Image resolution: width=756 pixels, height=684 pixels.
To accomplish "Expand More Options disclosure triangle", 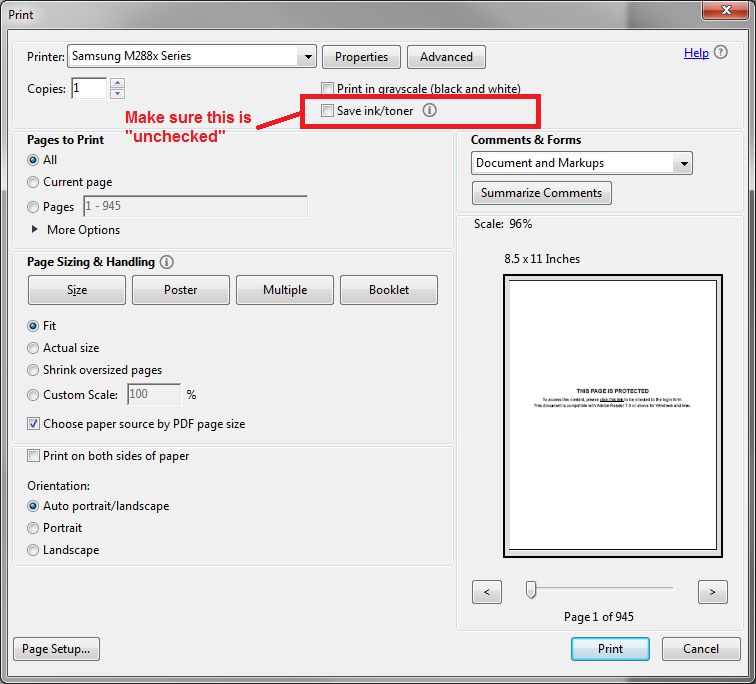I will tap(36, 230).
